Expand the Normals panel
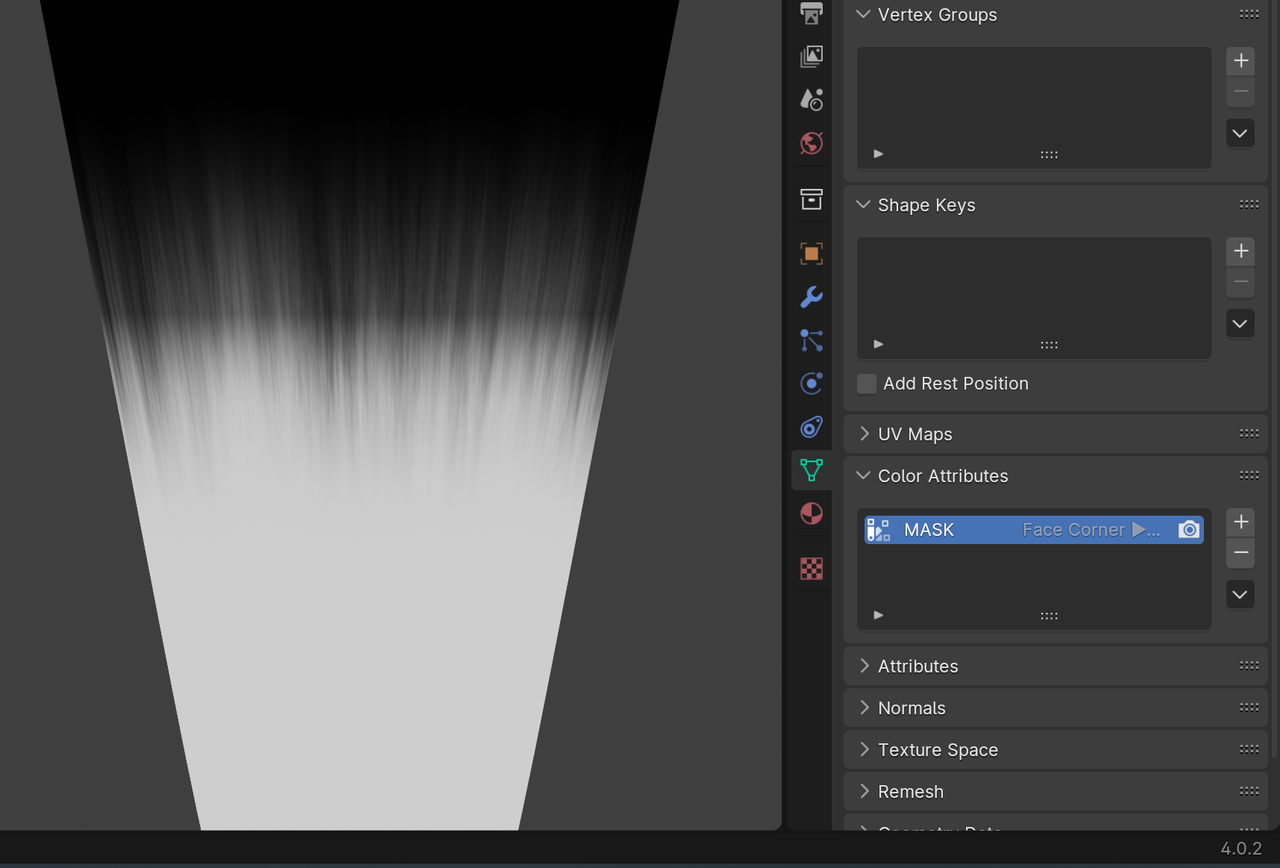Screen dimensions: 1280x868 (911, 708)
